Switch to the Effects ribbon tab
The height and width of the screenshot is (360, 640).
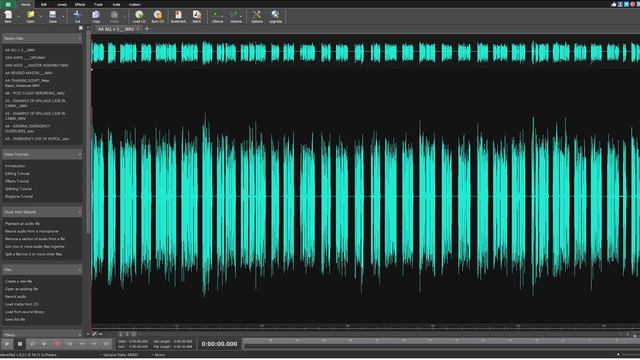point(80,4)
